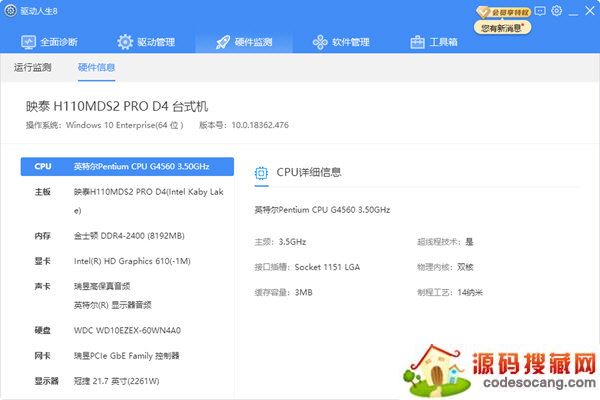Click the 会员享特权 VIP badge
This screenshot has width=600, height=400.
tap(503, 12)
